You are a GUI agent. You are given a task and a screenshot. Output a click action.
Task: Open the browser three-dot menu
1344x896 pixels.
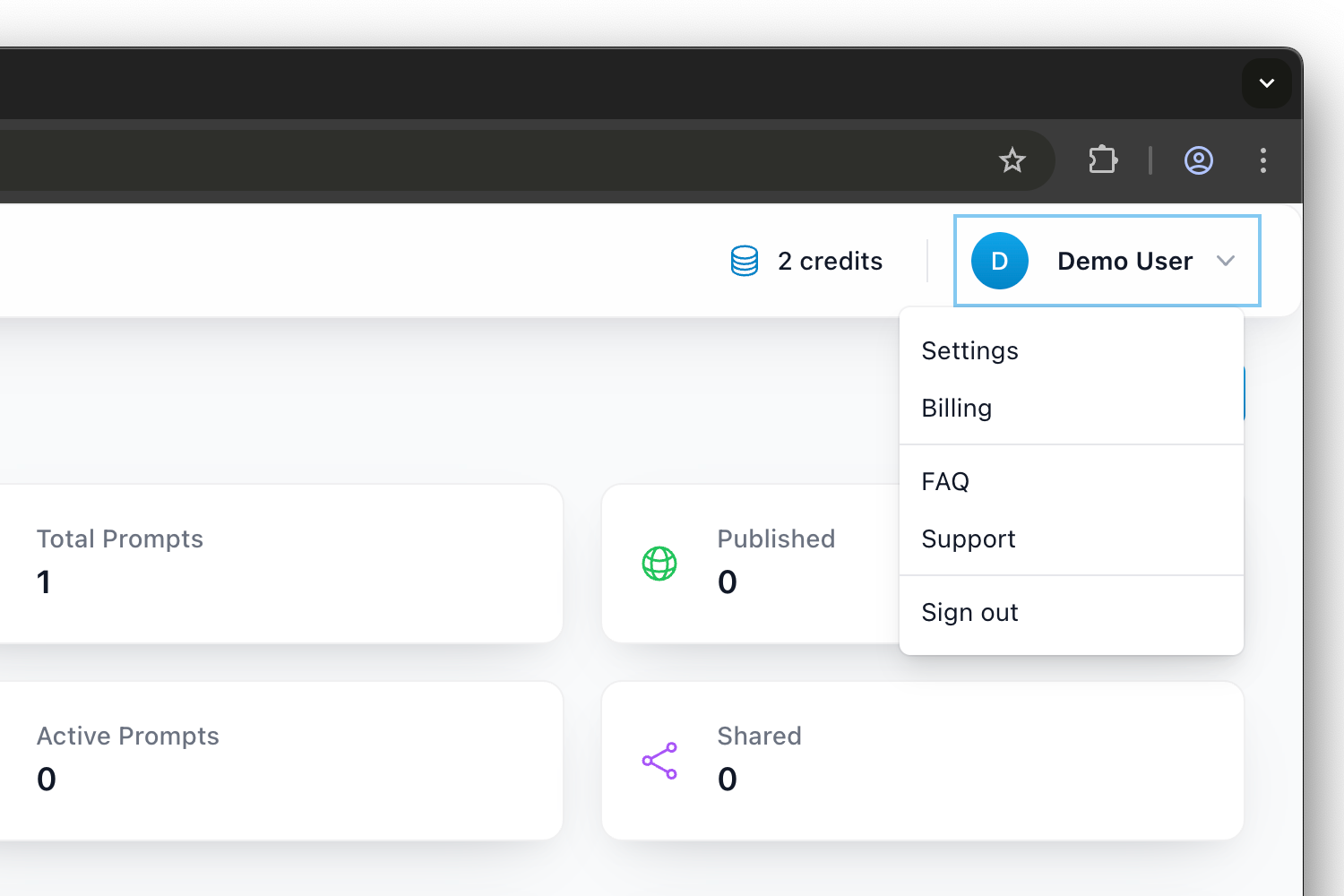coord(1262,160)
